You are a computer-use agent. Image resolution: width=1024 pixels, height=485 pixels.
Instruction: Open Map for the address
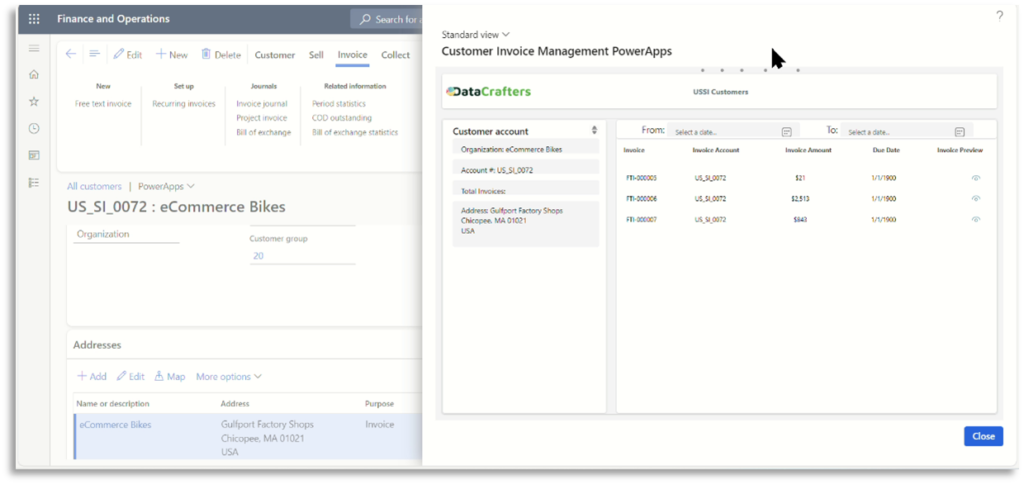(170, 377)
